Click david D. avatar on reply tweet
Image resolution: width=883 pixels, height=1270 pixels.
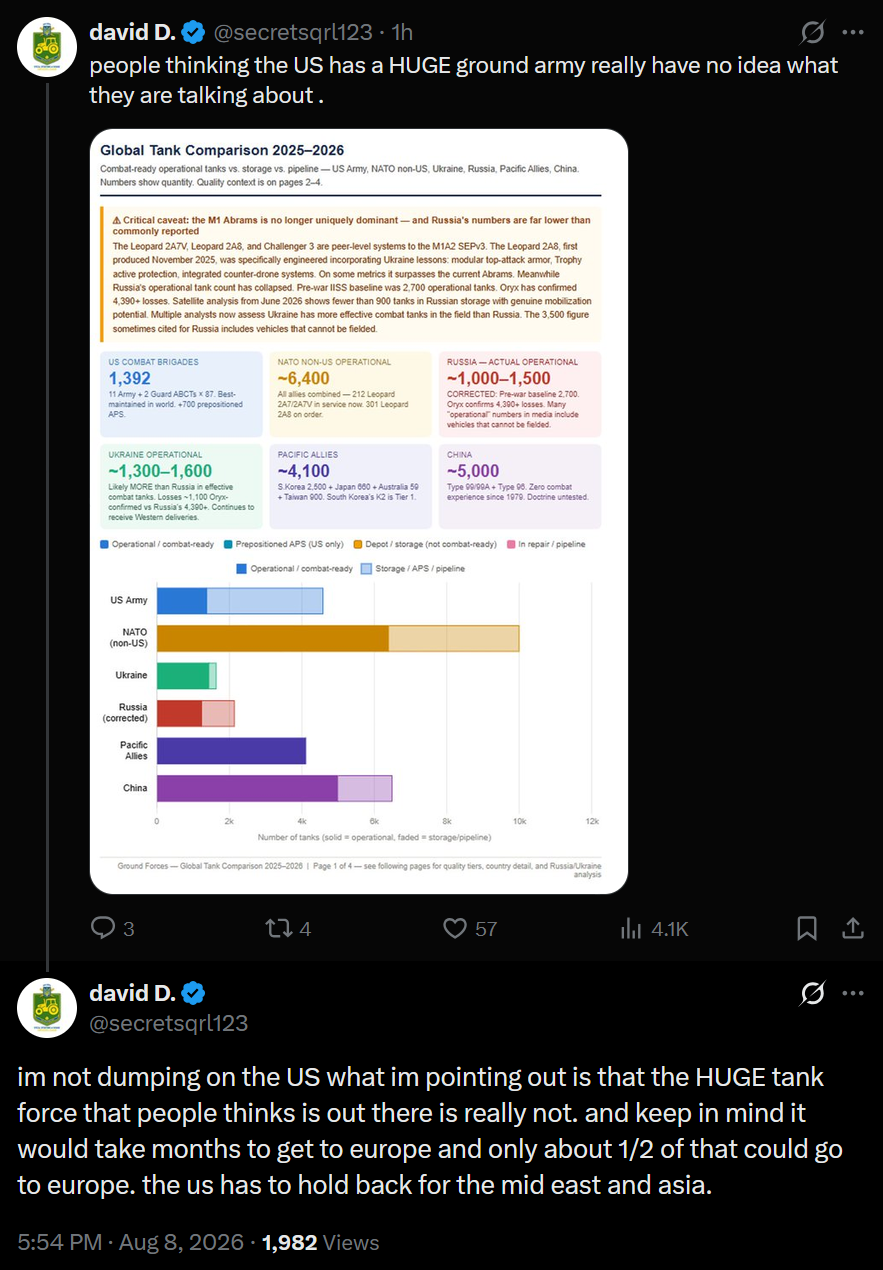pyautogui.click(x=47, y=1007)
